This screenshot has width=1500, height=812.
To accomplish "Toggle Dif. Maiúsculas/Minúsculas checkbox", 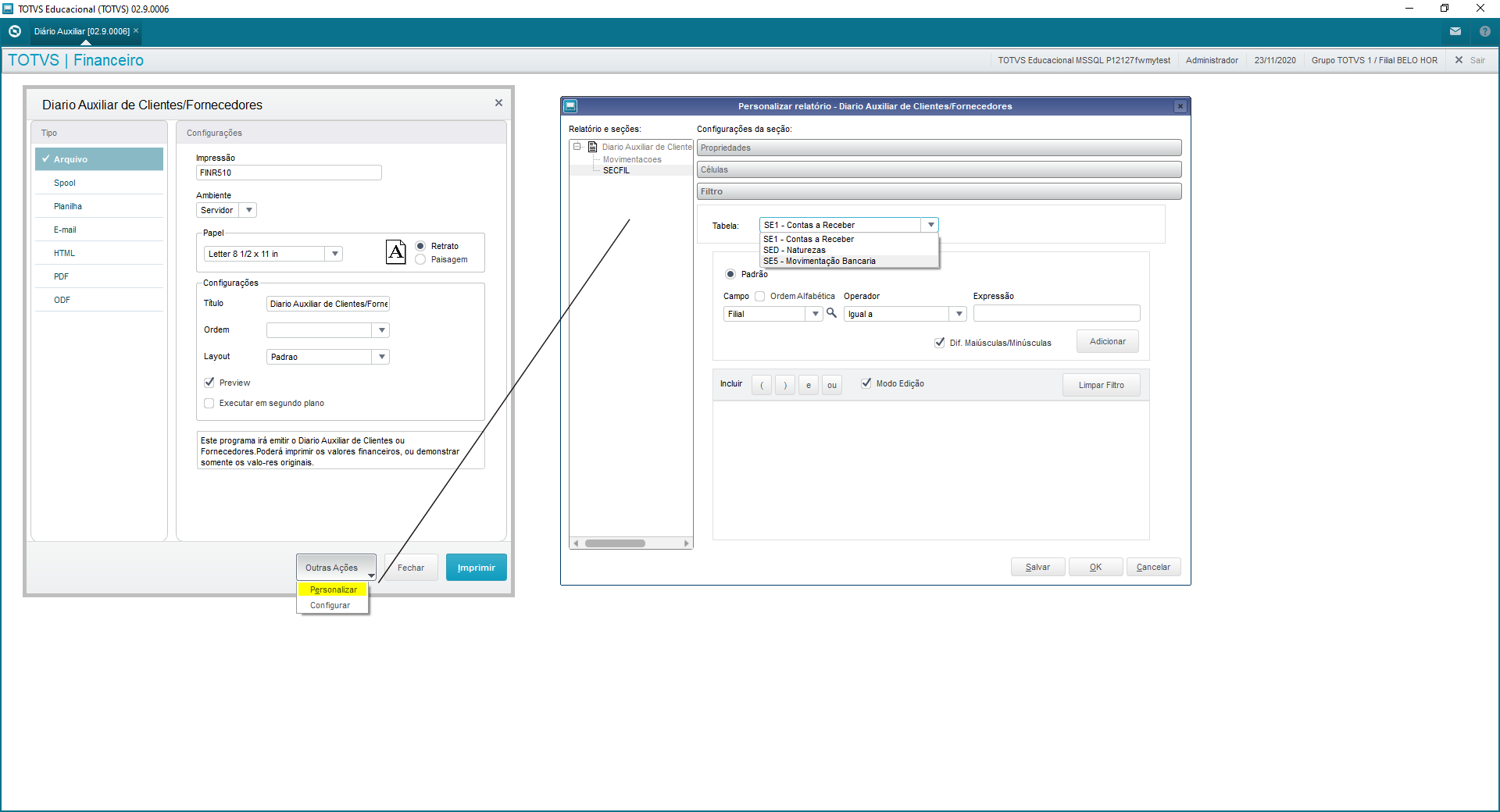I will (x=940, y=343).
